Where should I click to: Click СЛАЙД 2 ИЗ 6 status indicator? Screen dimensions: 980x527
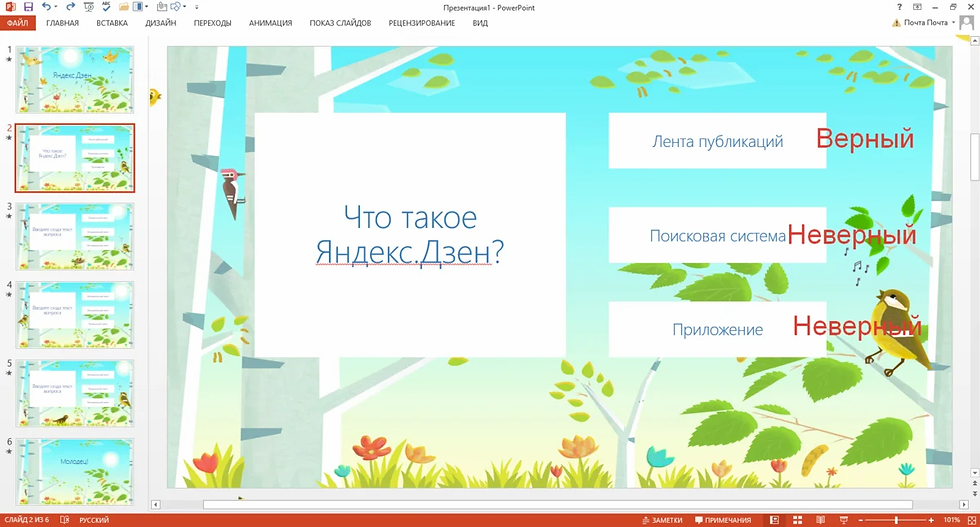pos(26,520)
